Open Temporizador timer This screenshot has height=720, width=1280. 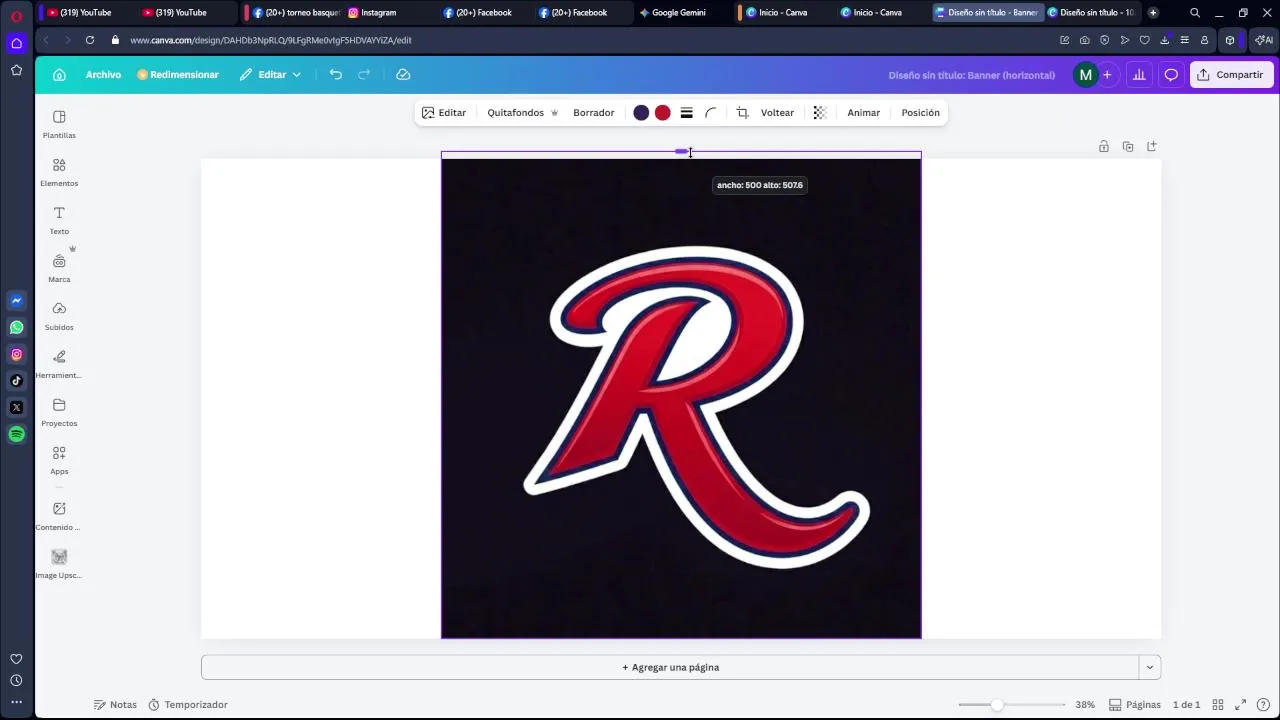188,705
